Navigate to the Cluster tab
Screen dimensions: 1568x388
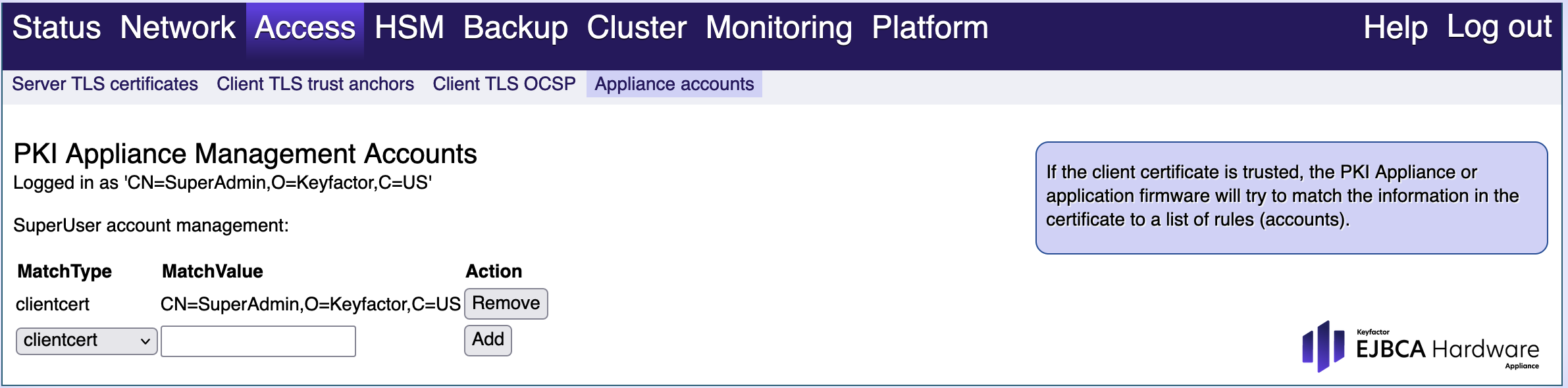637,28
